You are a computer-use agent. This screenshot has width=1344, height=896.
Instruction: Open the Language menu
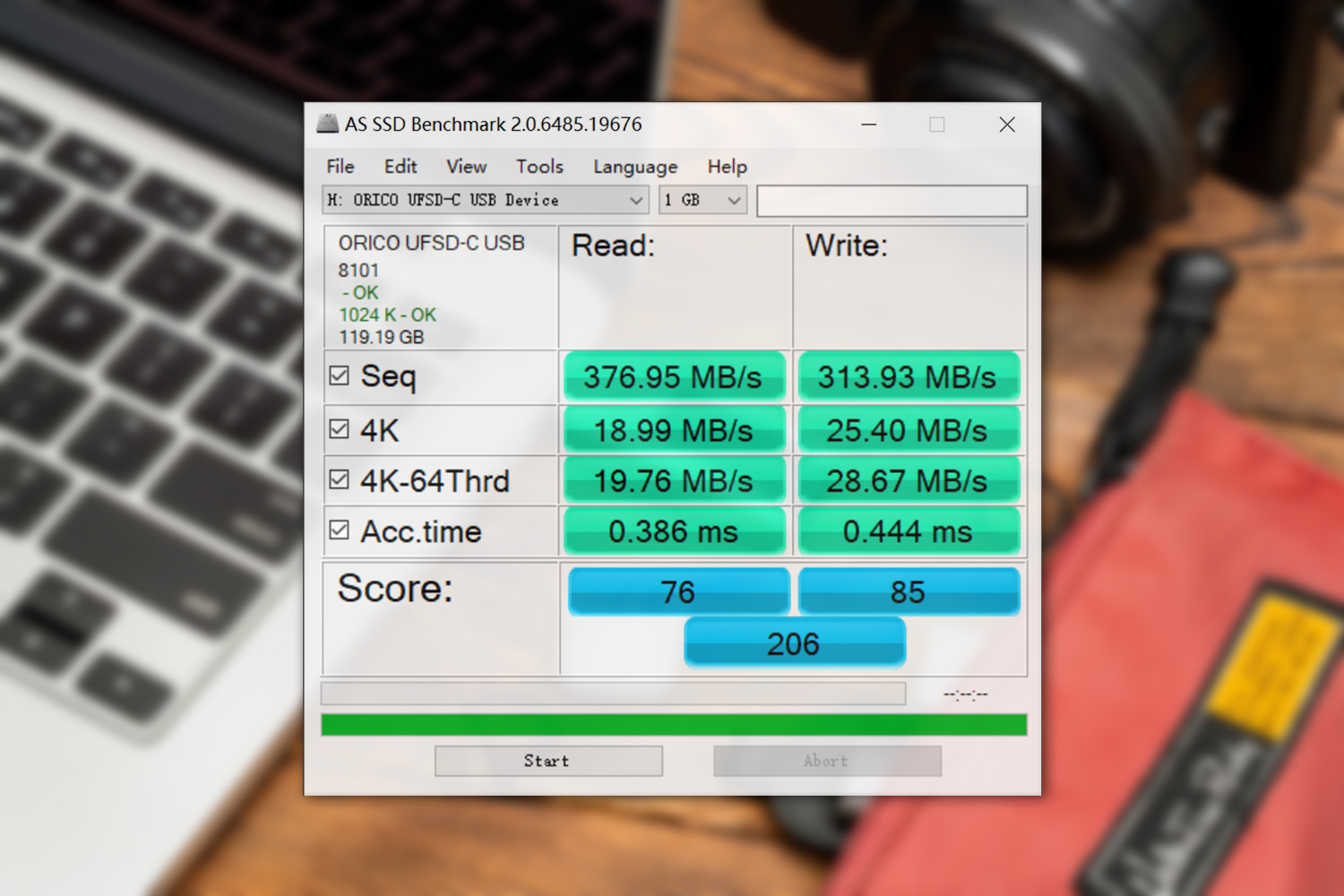(635, 167)
